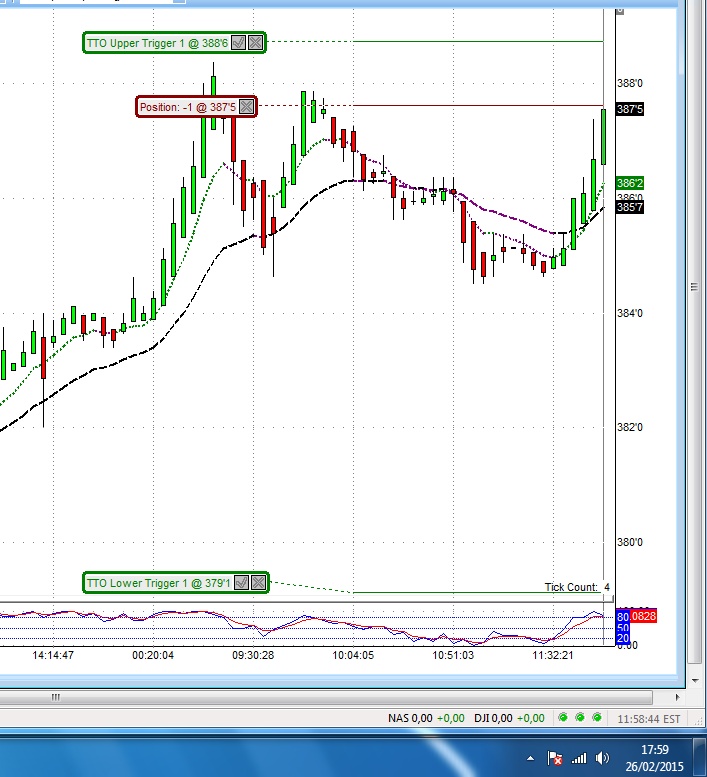
Task: Click the small button atop the price axis
Action: pyautogui.click(x=620, y=11)
